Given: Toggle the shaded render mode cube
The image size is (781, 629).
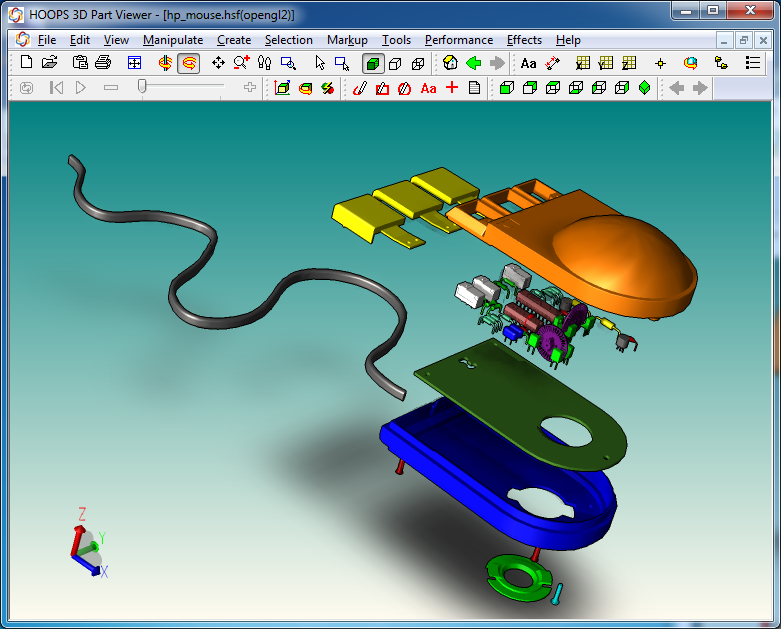Looking at the screenshot, I should coord(372,63).
